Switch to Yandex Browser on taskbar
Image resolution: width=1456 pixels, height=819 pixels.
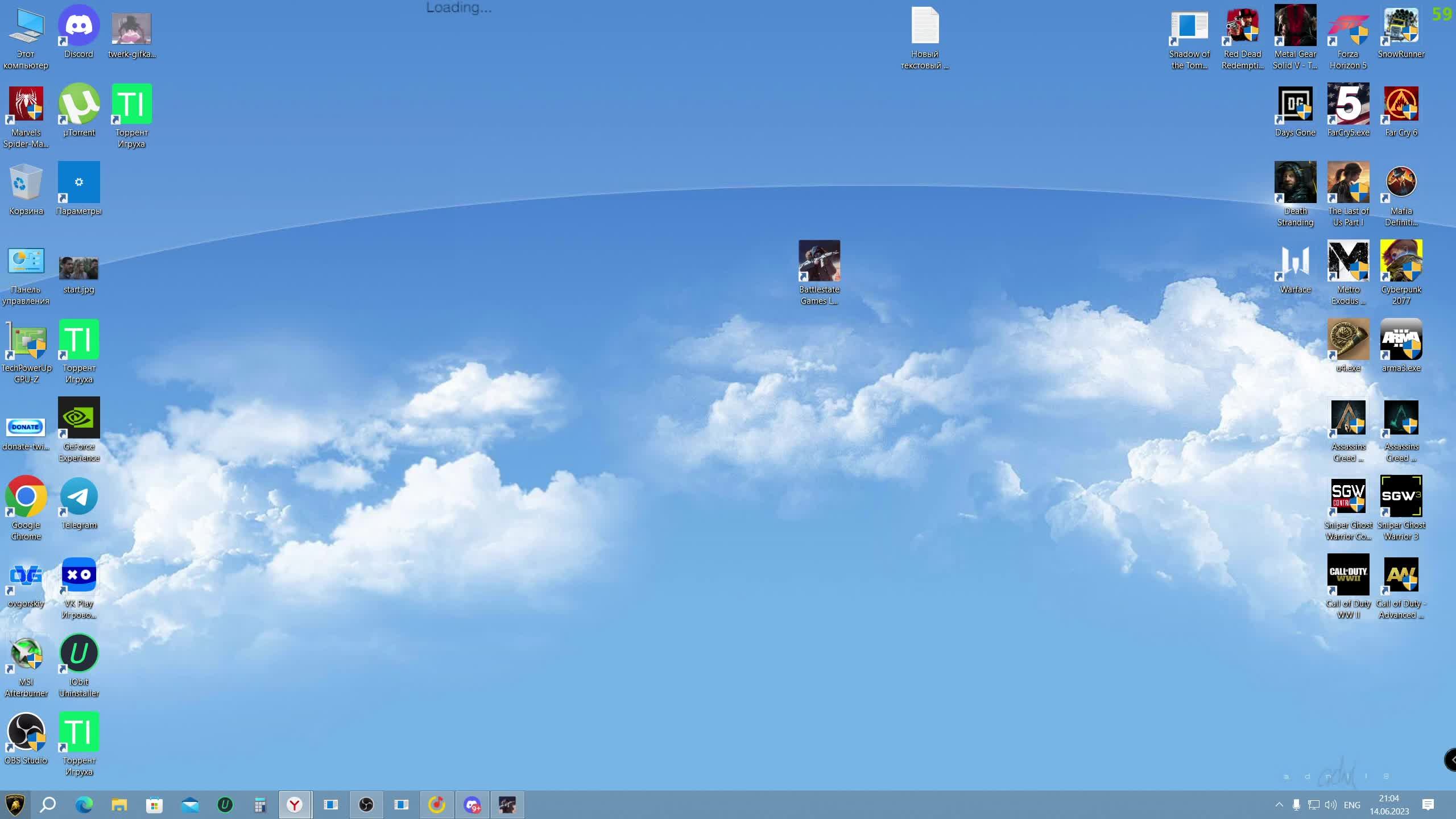tap(295, 805)
